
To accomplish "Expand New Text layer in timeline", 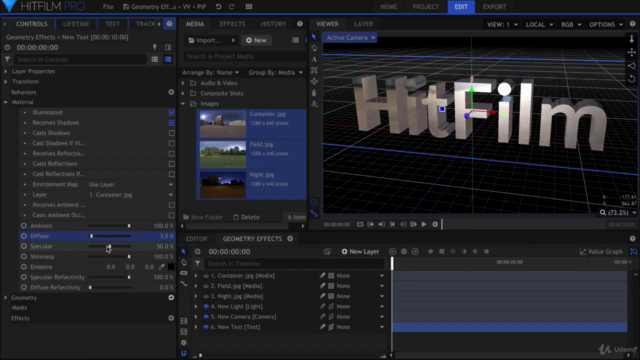I will 196,327.
